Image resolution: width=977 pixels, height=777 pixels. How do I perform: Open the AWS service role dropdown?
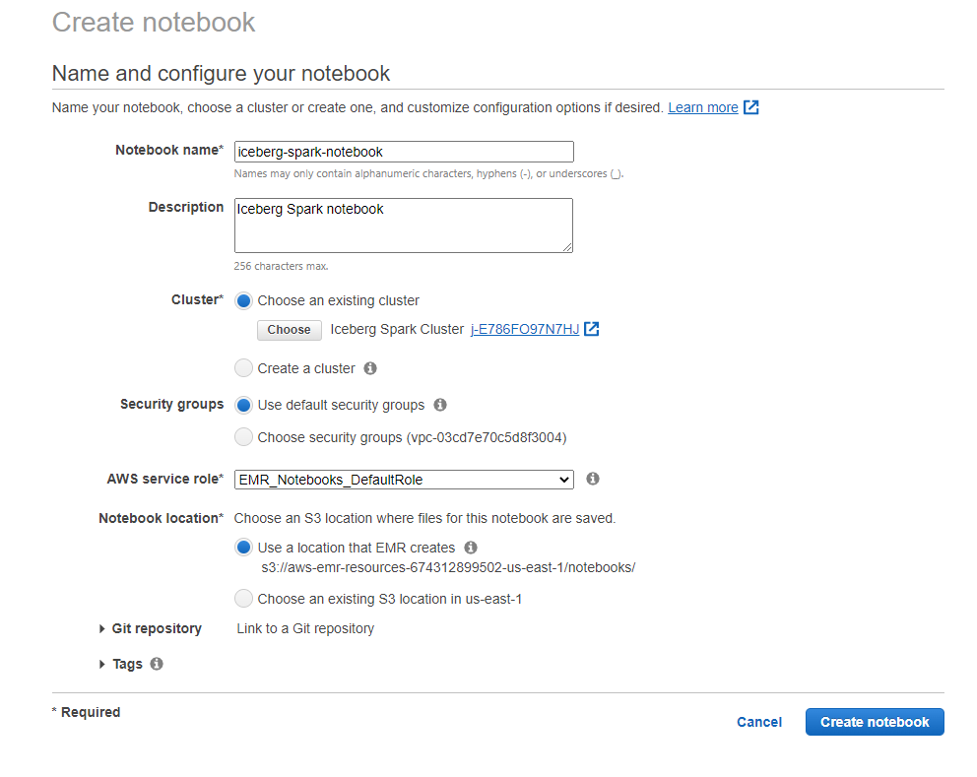click(x=403, y=479)
